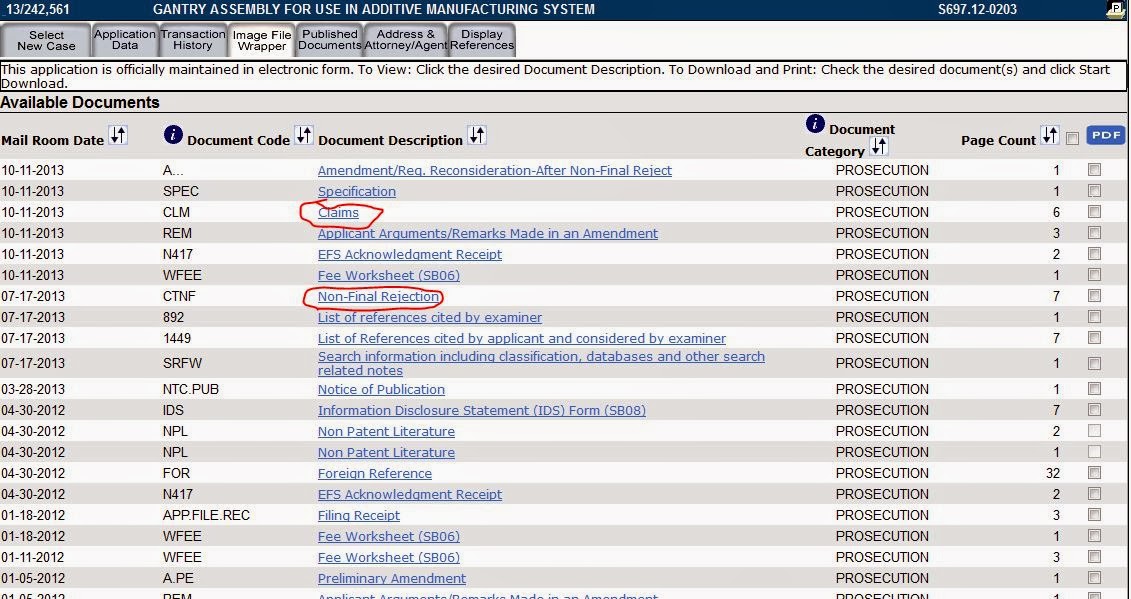Open the Preliminary Amendment link
The width and height of the screenshot is (1131, 599).
[x=392, y=578]
